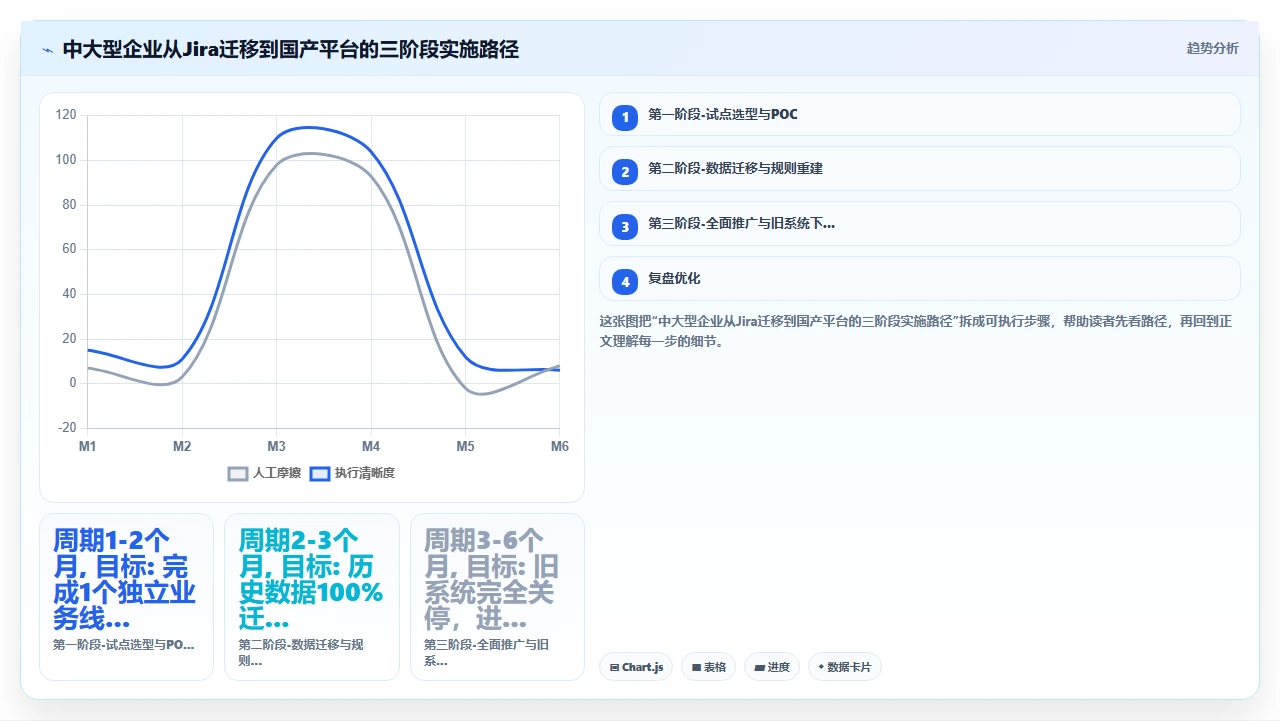
Task: Select the Chart.js tag
Action: [x=636, y=667]
